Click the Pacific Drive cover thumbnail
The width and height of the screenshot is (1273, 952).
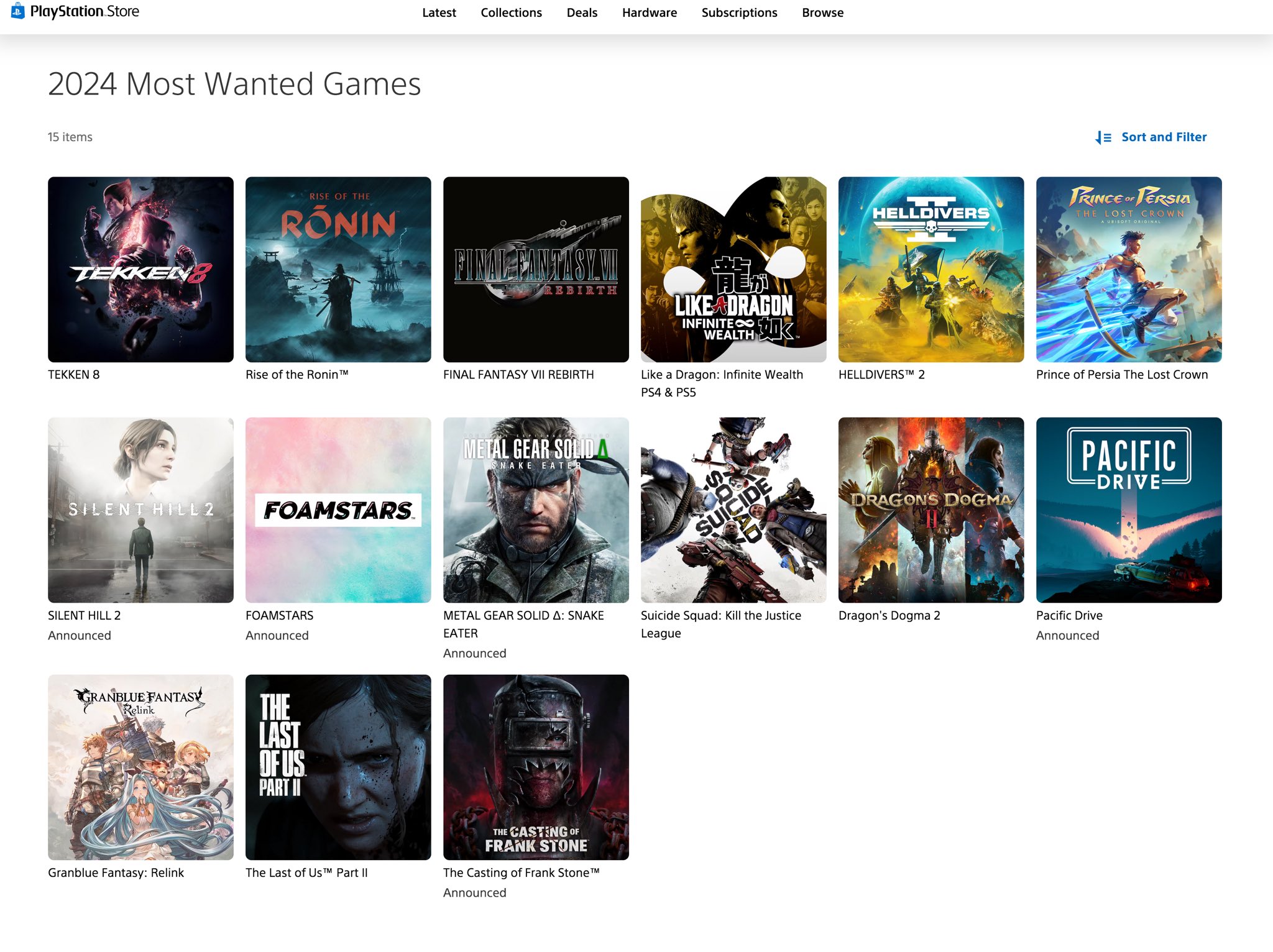(1129, 510)
